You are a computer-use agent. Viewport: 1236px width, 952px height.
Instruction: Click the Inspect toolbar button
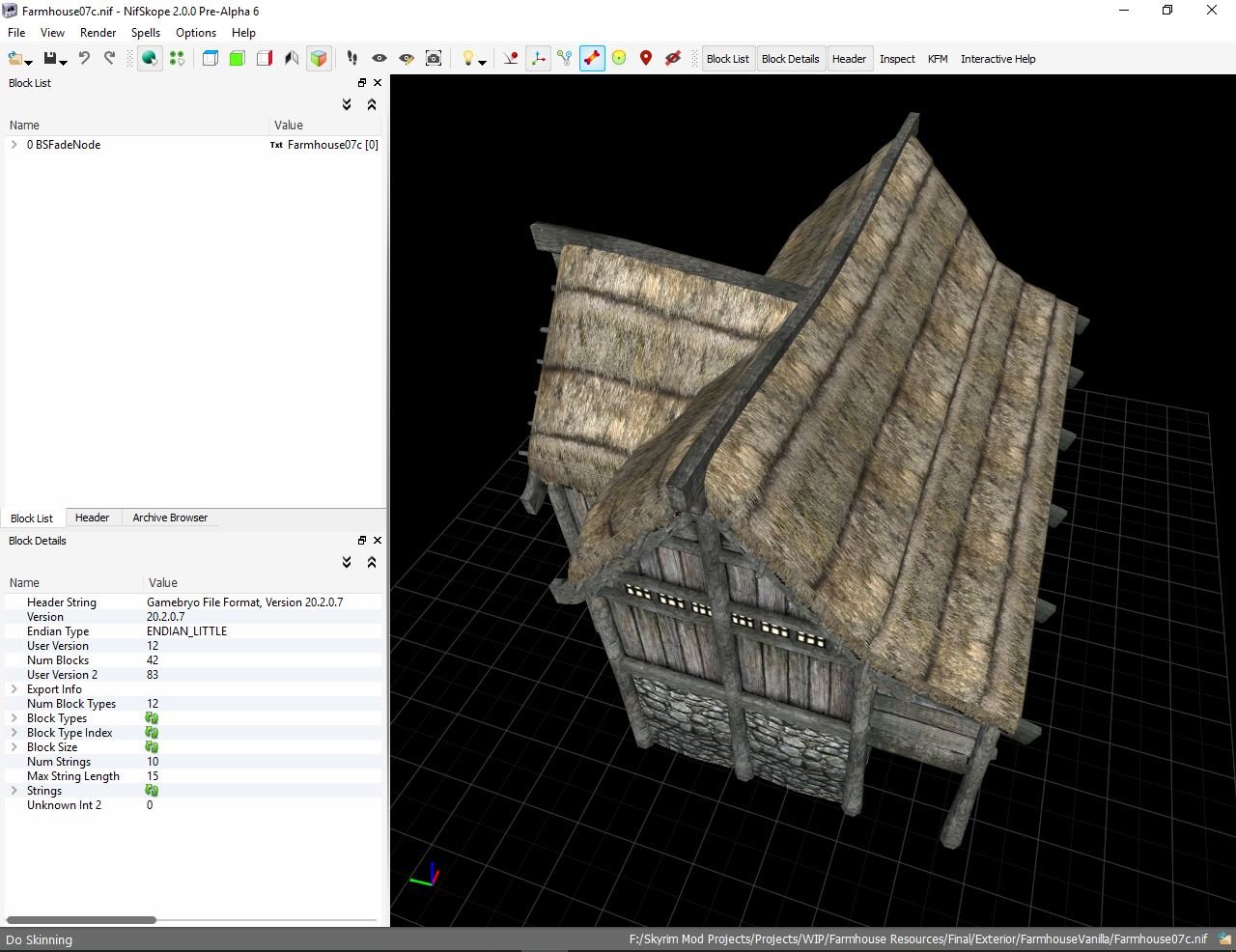(x=897, y=59)
